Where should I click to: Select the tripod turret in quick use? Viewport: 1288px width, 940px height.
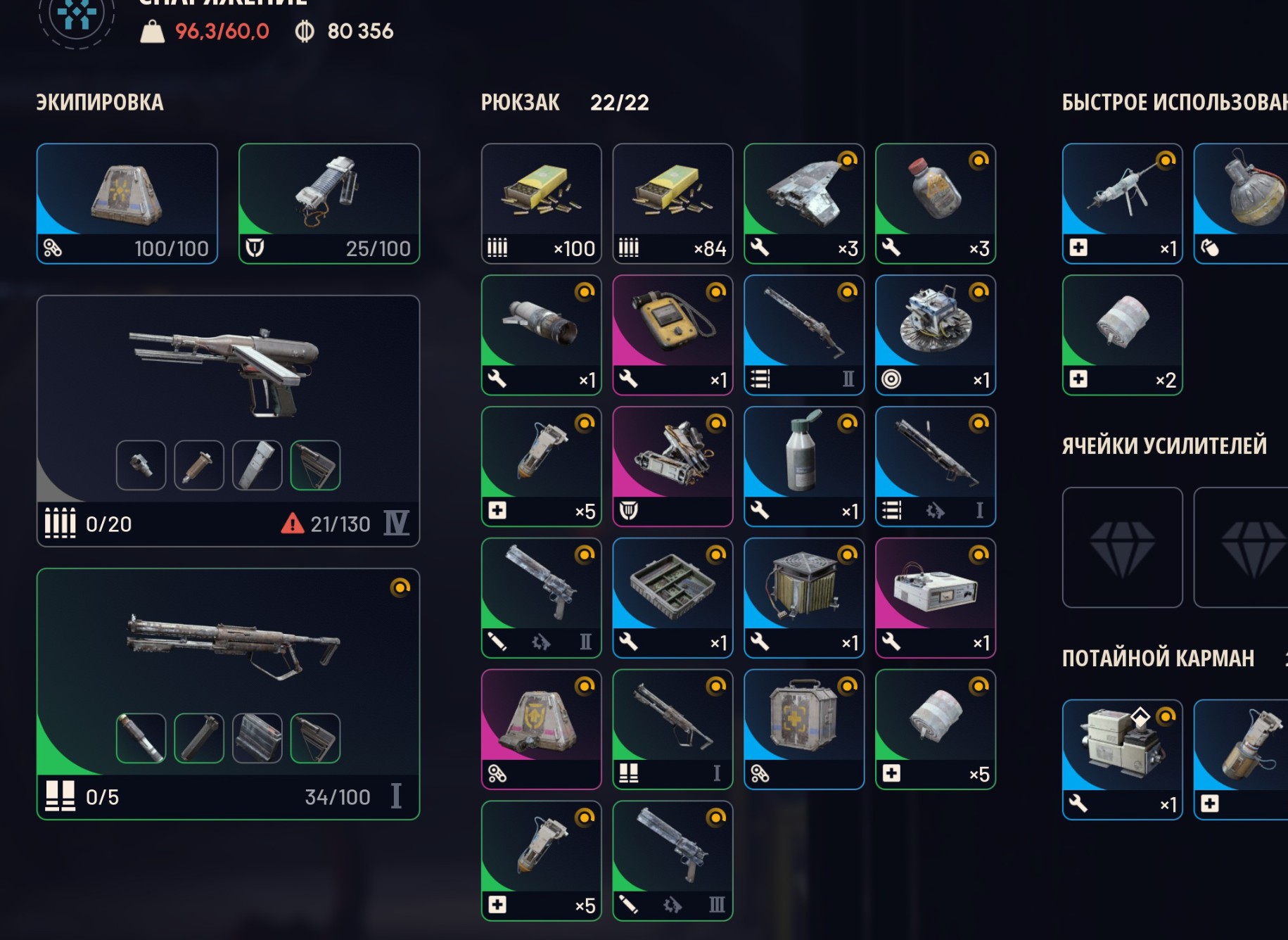(1122, 203)
